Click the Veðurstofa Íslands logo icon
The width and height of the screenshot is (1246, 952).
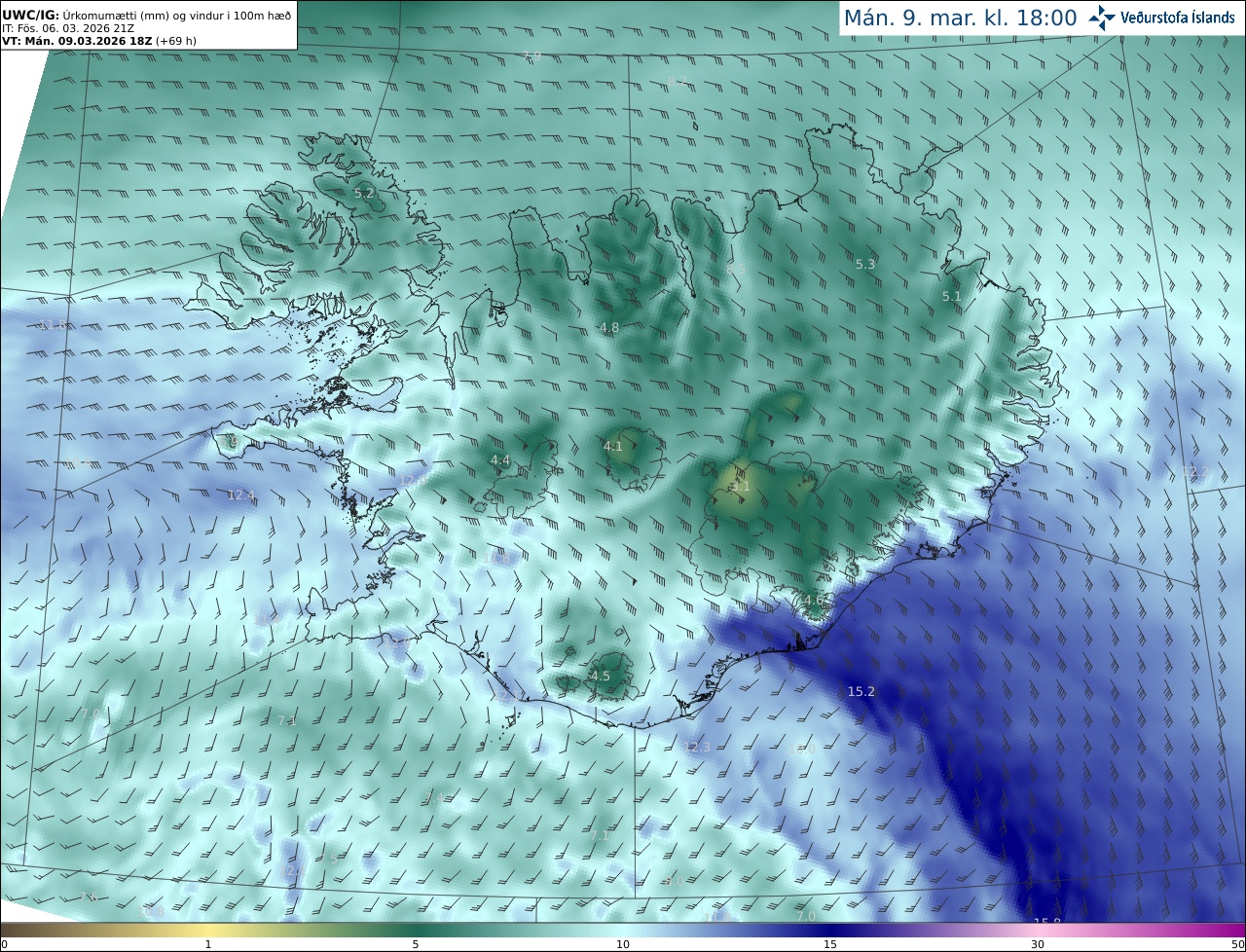[1102, 18]
